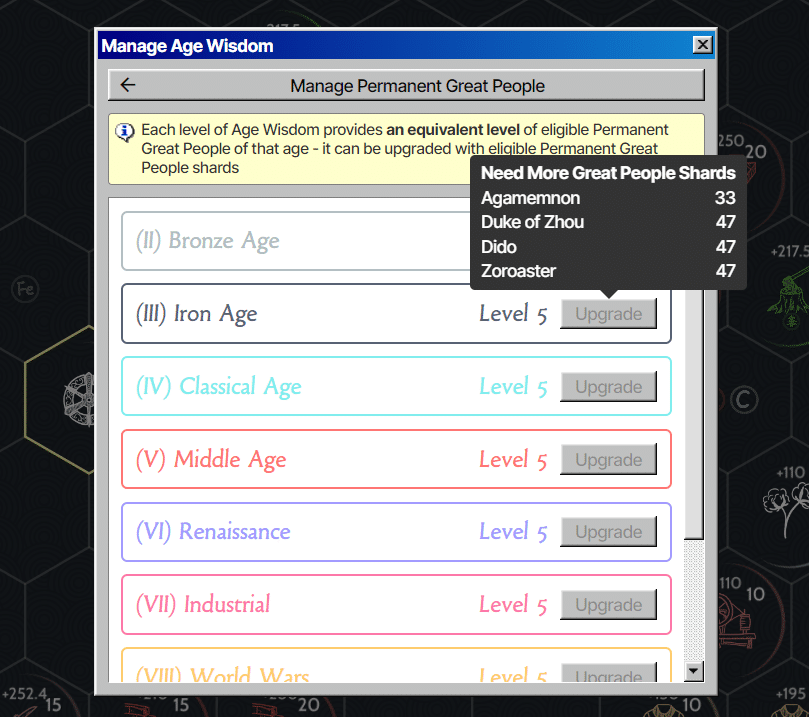Click the lumberjack tree stump icon
The image size is (809, 717).
pyautogui.click(x=789, y=303)
